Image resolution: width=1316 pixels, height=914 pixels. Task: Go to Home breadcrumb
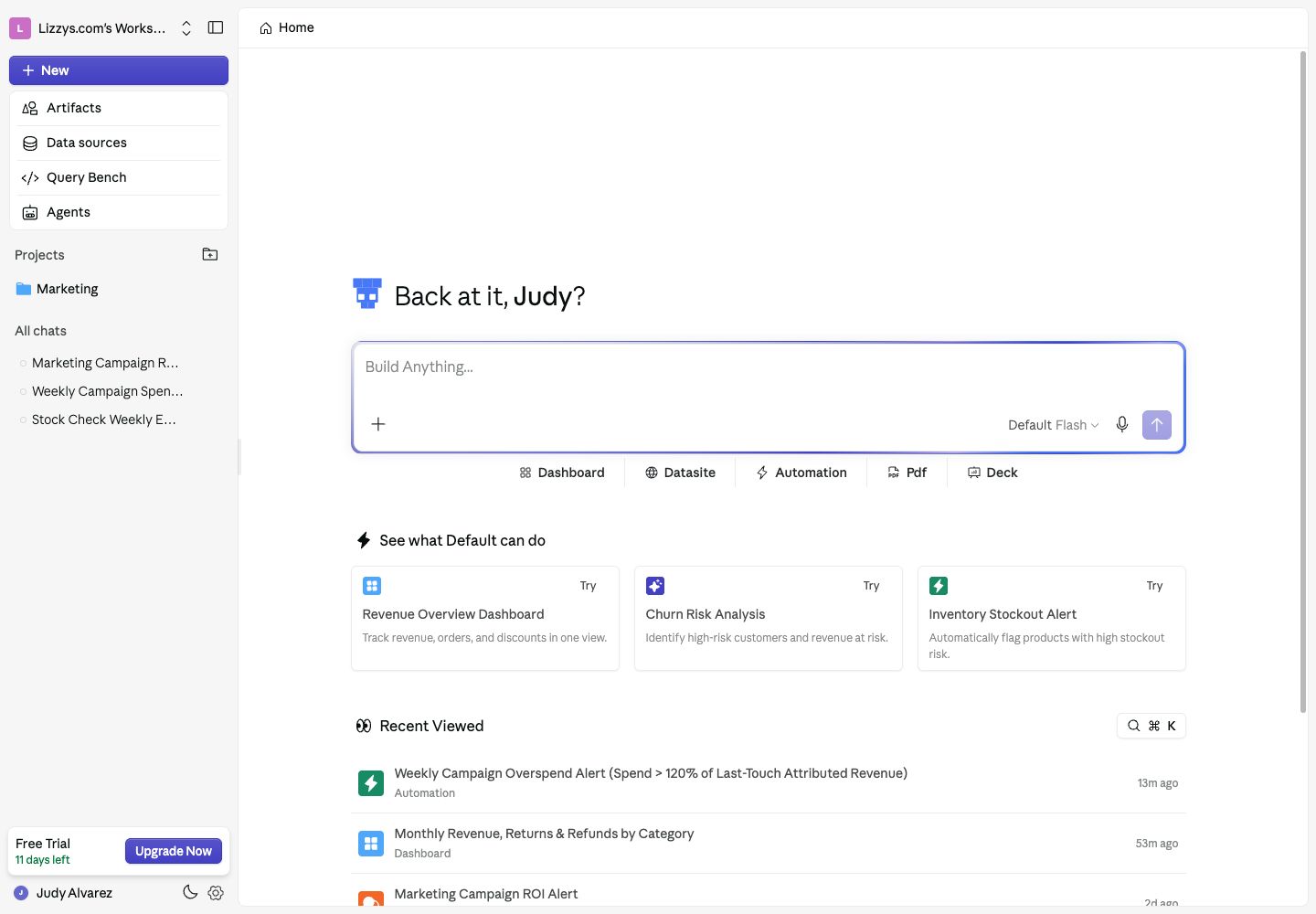pos(287,27)
